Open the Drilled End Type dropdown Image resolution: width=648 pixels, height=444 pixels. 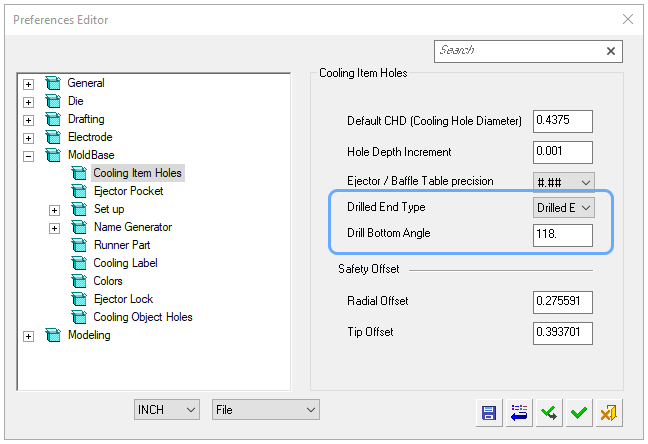pos(564,208)
